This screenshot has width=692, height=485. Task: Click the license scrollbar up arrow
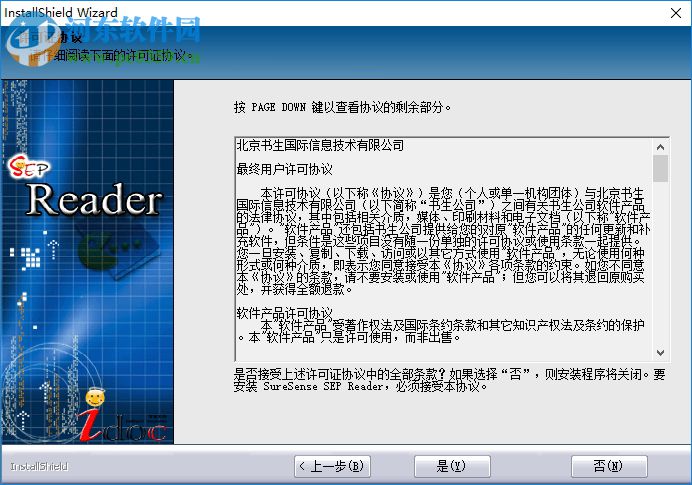(x=660, y=147)
